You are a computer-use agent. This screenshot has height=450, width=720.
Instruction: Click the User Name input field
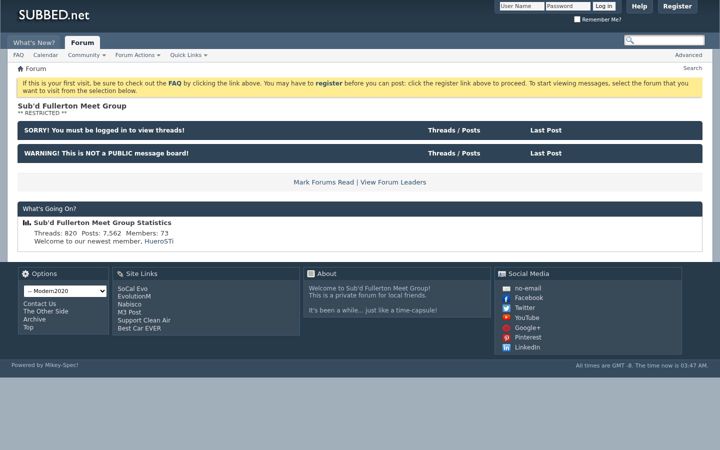522,6
